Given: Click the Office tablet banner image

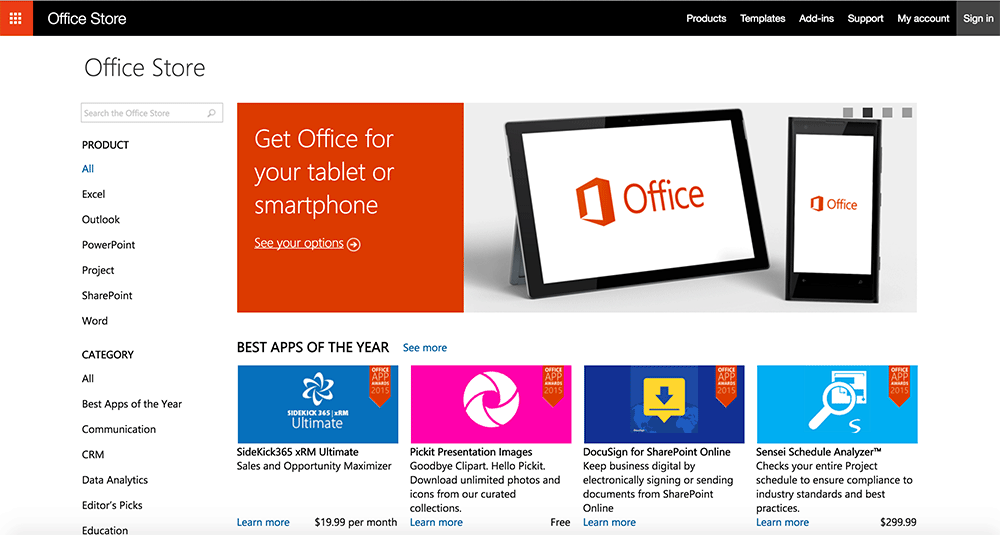Looking at the screenshot, I should tap(691, 208).
